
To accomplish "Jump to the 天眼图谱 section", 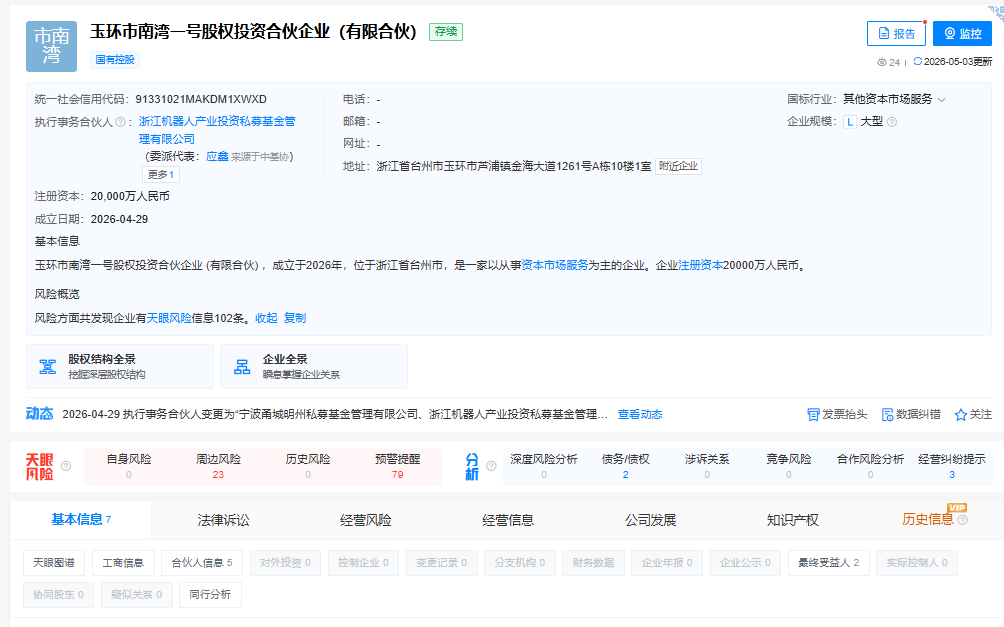I will click(54, 563).
